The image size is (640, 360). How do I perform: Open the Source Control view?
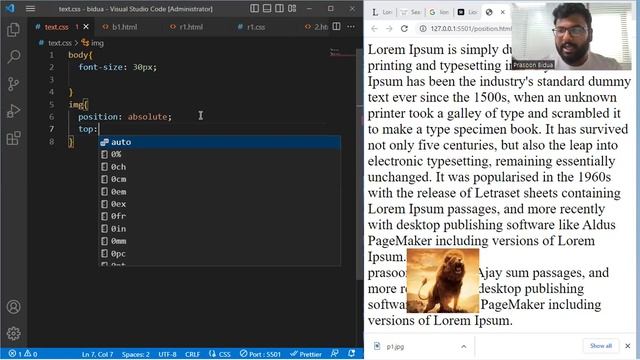click(13, 84)
